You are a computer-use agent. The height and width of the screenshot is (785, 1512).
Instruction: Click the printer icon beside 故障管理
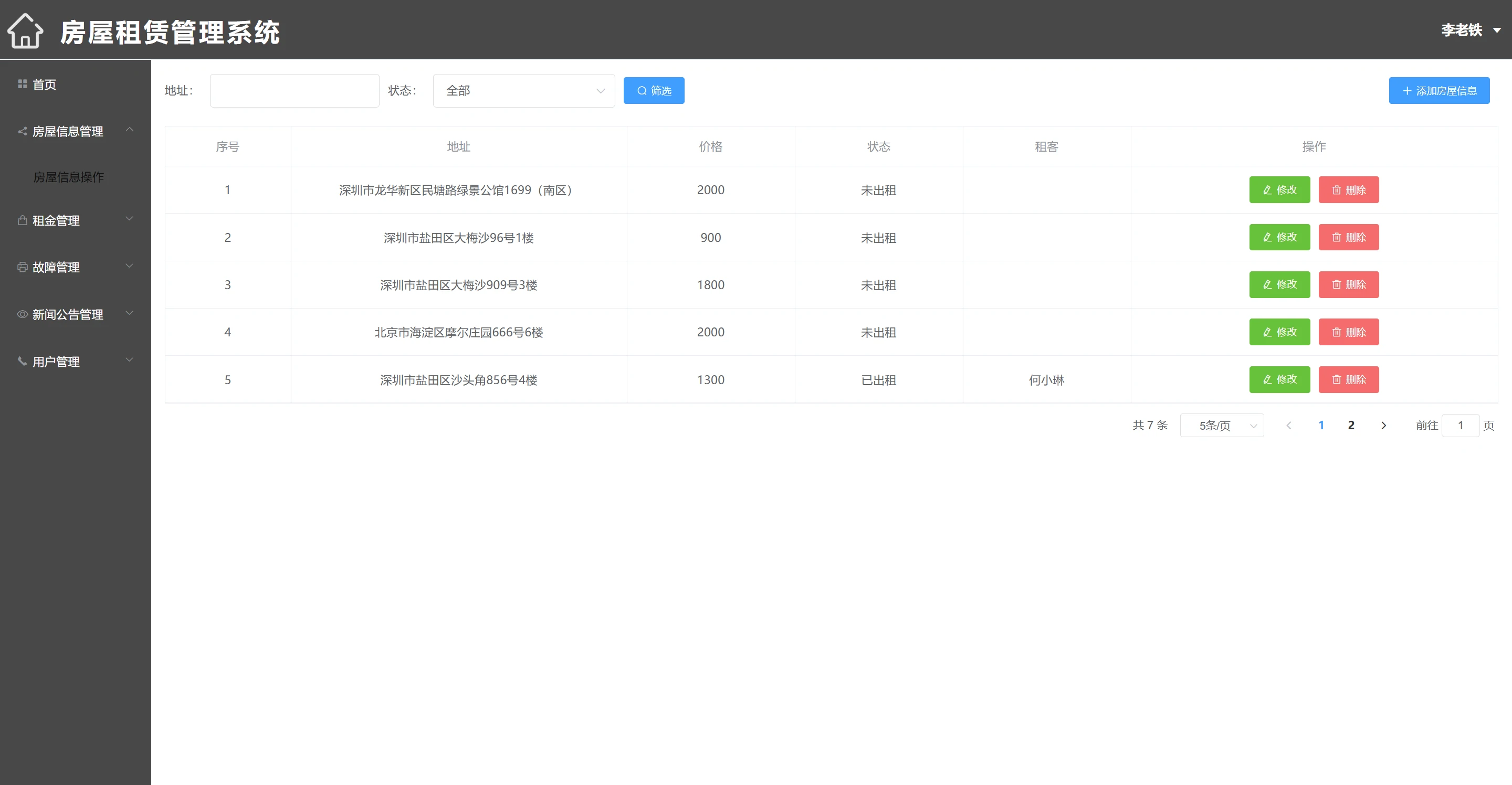[22, 268]
